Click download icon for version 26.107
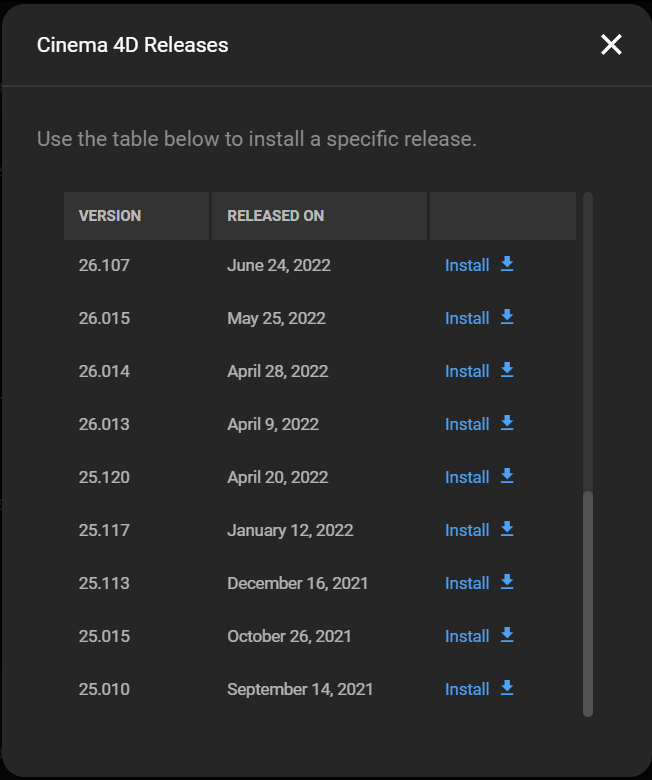This screenshot has height=780, width=652. point(507,264)
